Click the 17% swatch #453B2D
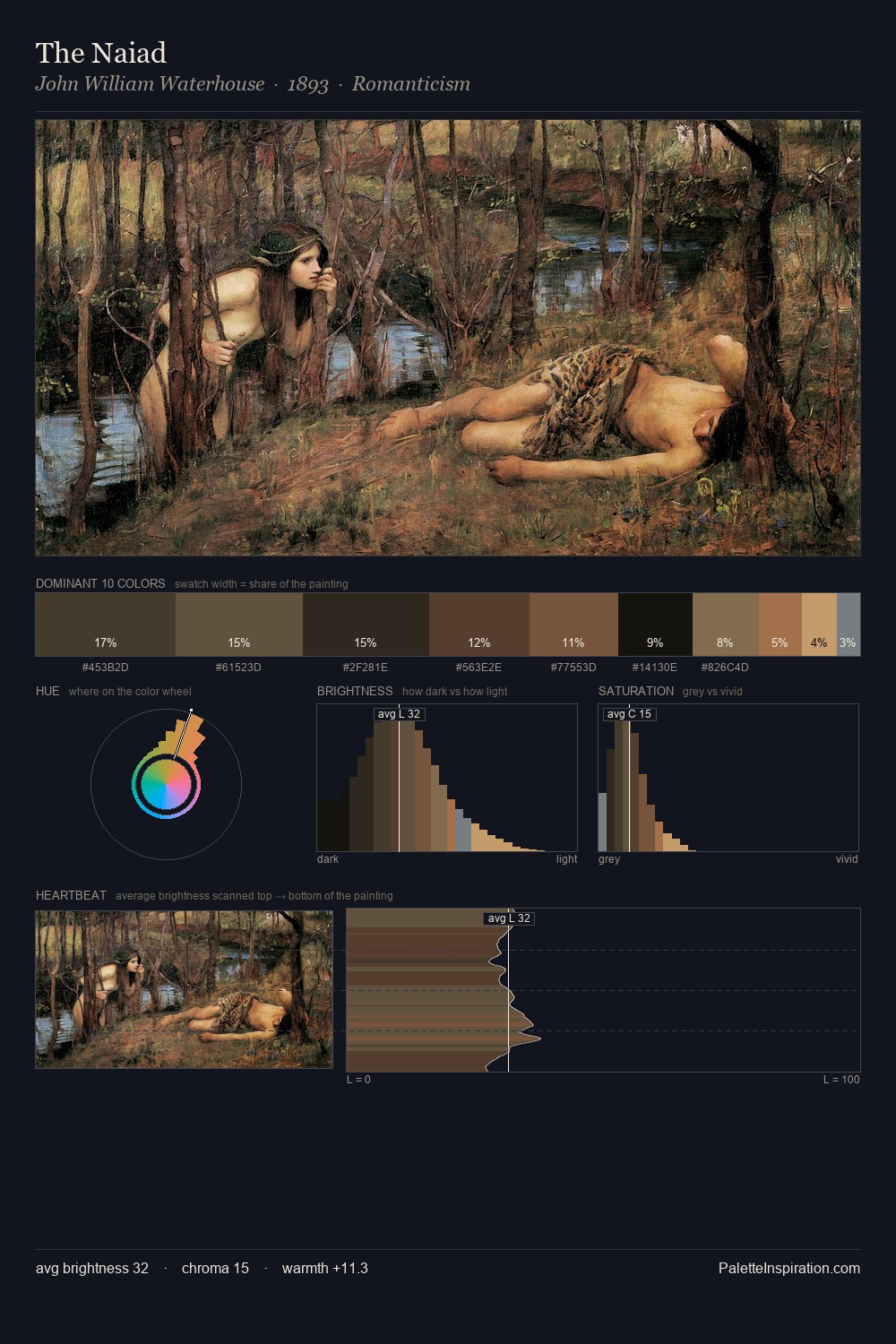The image size is (896, 1344). (x=106, y=625)
